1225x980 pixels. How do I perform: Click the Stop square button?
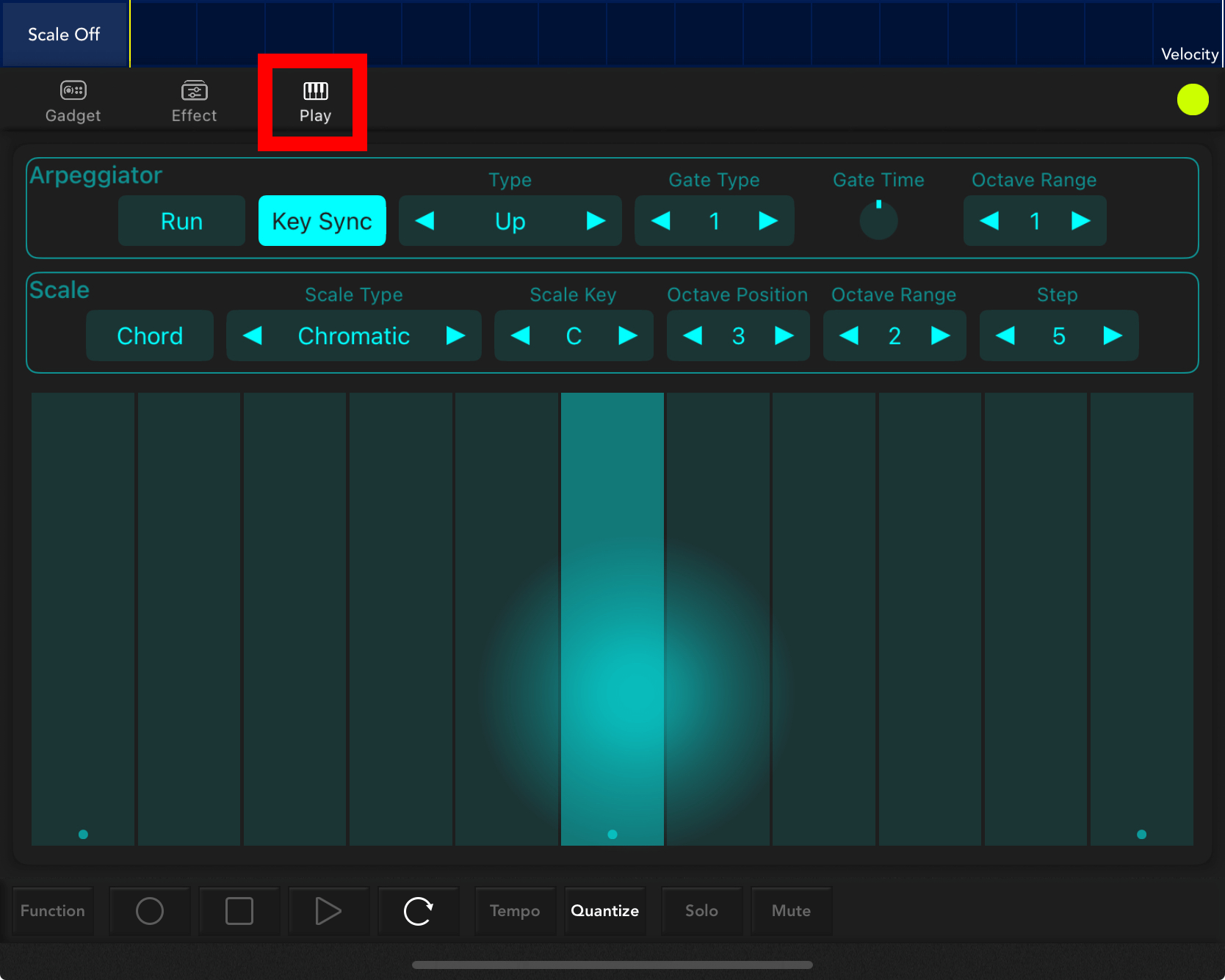(x=239, y=911)
